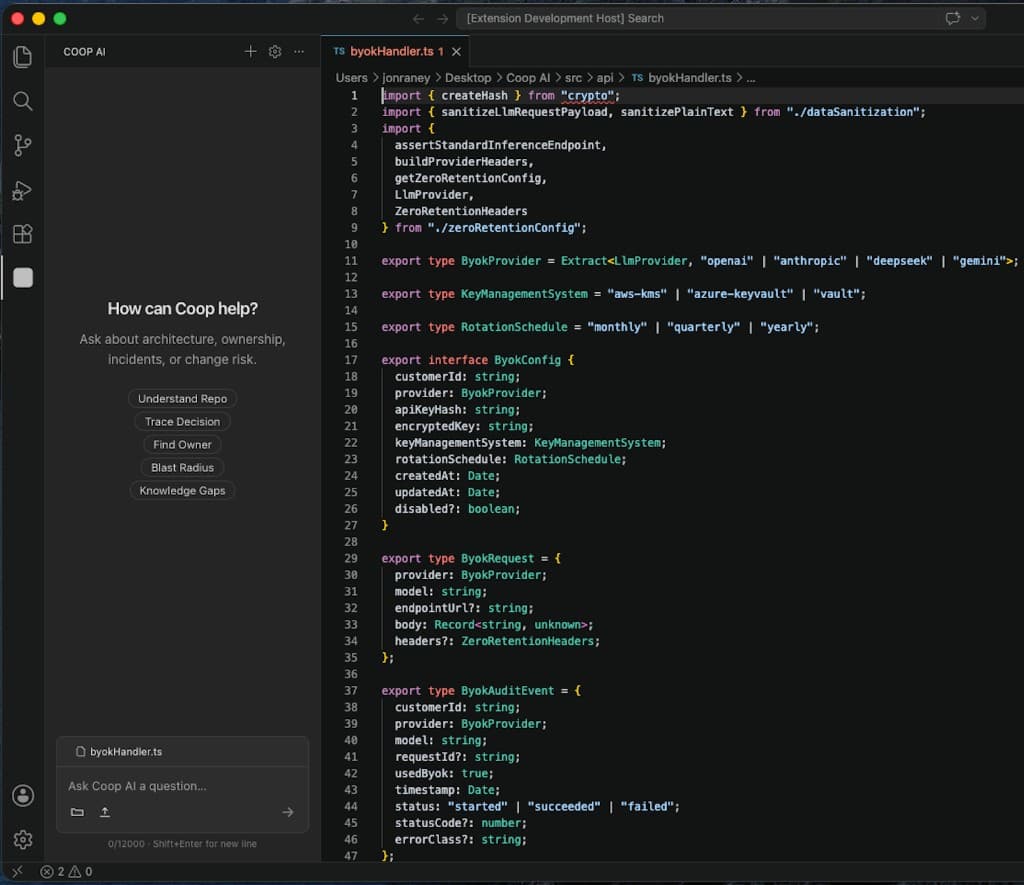Open the breadcrumb symbol ellipsis
The image size is (1024, 885).
click(751, 78)
